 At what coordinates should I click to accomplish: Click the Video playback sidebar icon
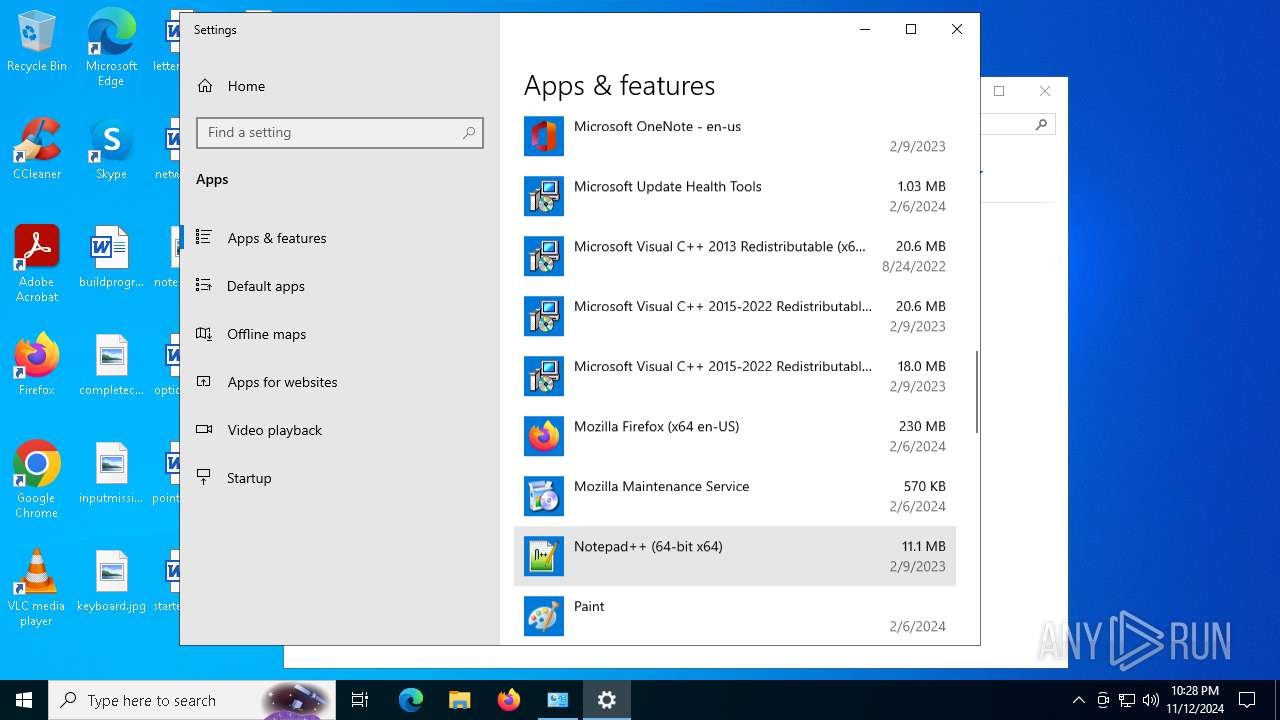click(204, 429)
